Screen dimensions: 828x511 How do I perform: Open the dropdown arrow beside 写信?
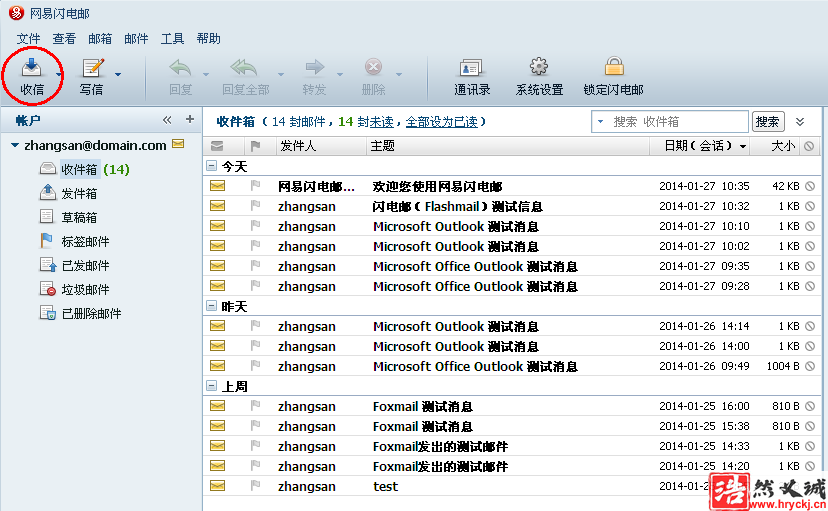(x=118, y=74)
